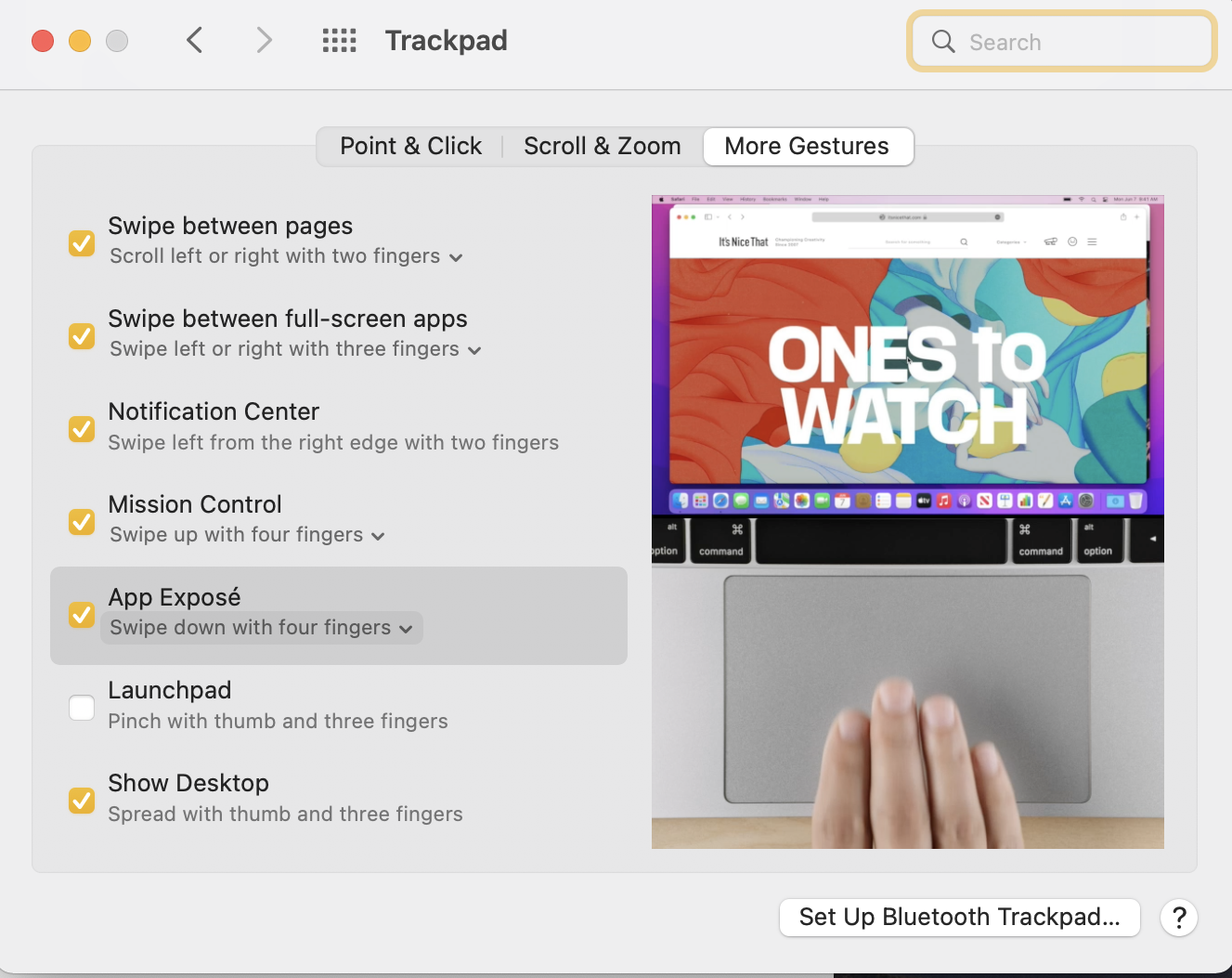Expand 'Swipe left or right with three fingers' options
Viewport: 1232px width, 978px height.
pyautogui.click(x=295, y=349)
